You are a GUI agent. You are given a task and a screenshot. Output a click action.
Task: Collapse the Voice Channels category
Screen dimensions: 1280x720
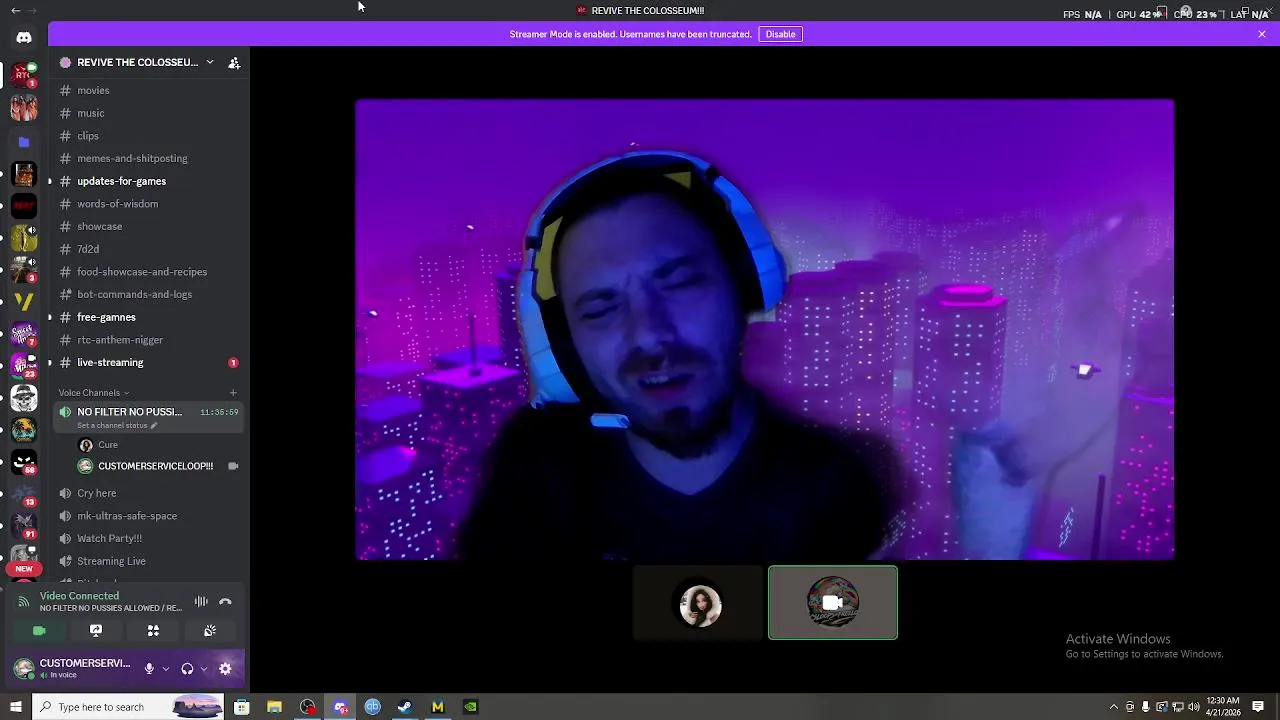coord(93,393)
